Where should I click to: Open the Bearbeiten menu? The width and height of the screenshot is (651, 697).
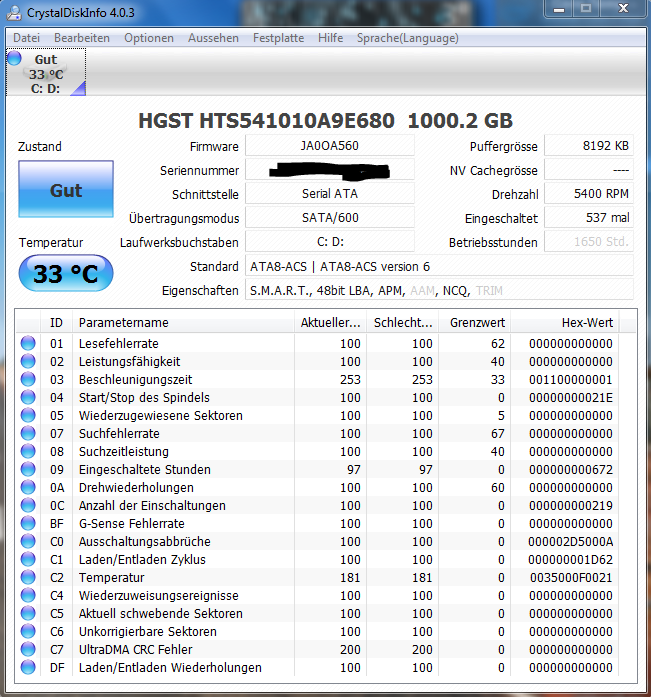(x=82, y=38)
